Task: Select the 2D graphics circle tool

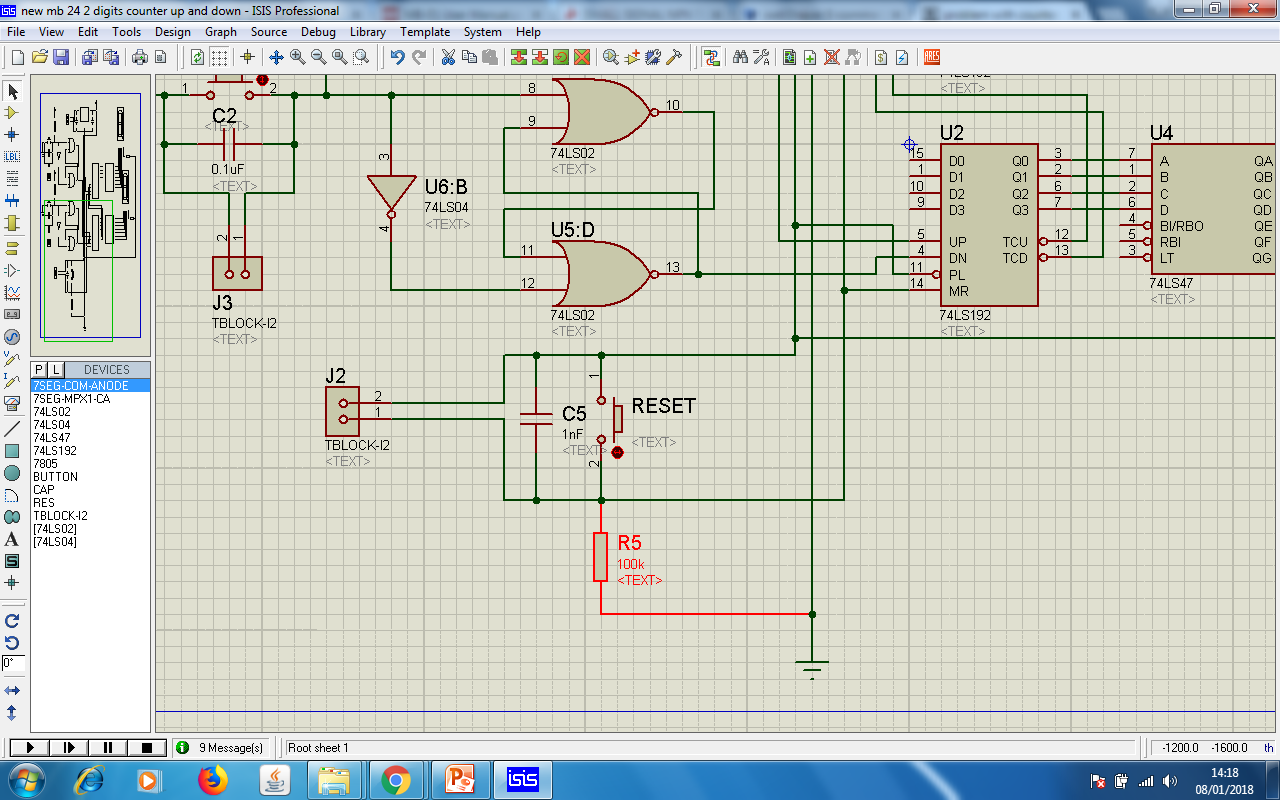Action: [x=12, y=473]
